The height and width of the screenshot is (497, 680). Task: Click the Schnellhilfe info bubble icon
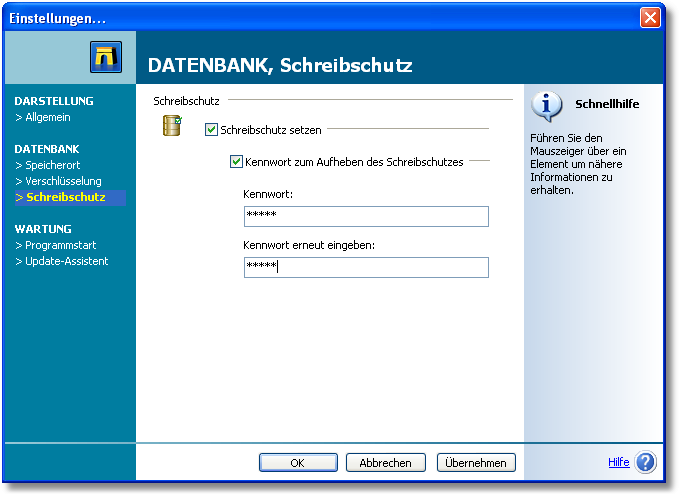[x=546, y=105]
